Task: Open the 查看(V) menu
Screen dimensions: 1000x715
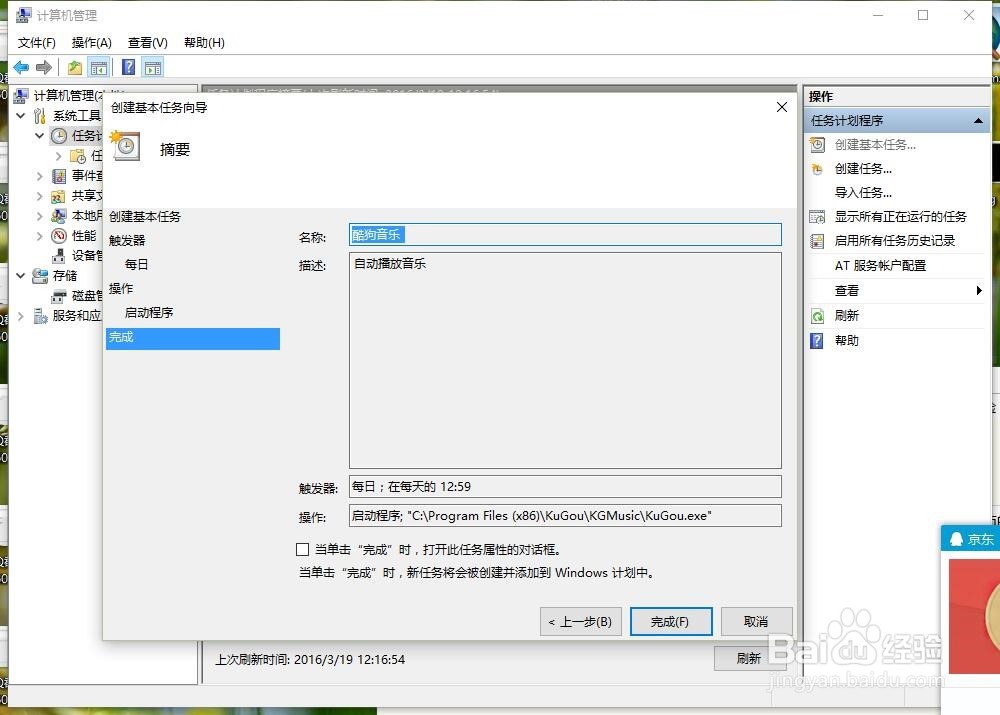Action: (147, 43)
